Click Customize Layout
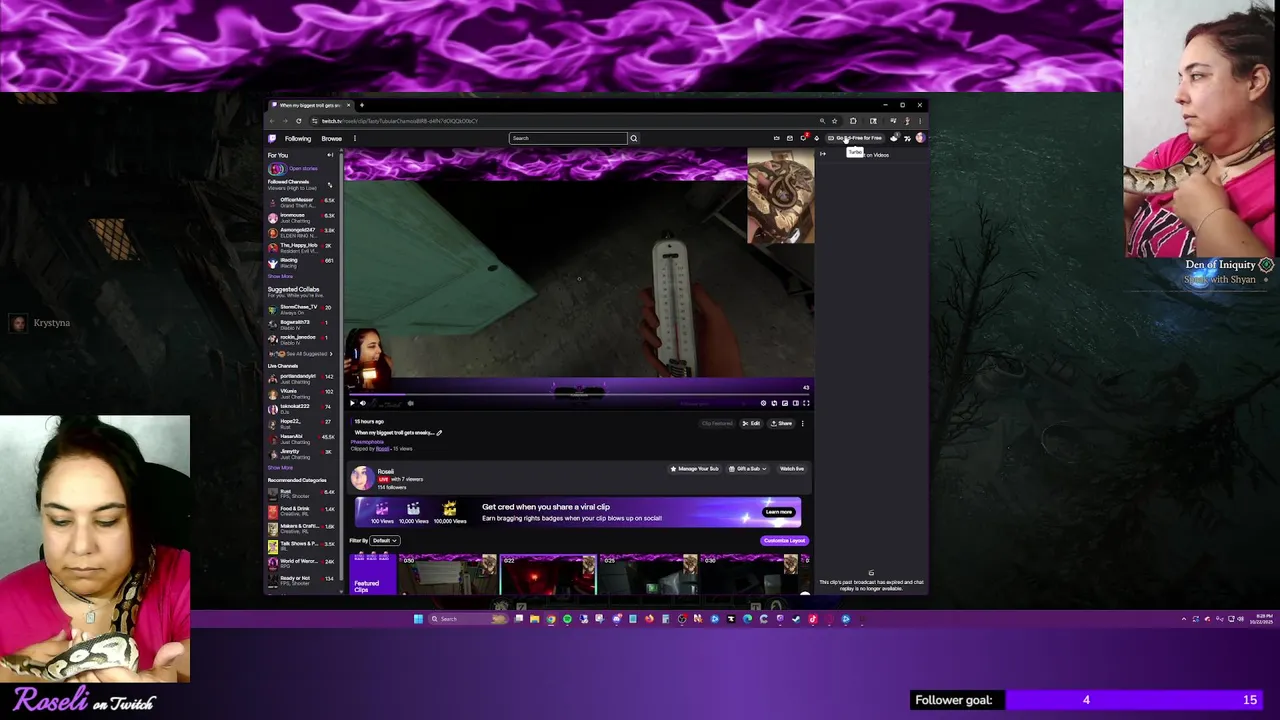 point(783,541)
